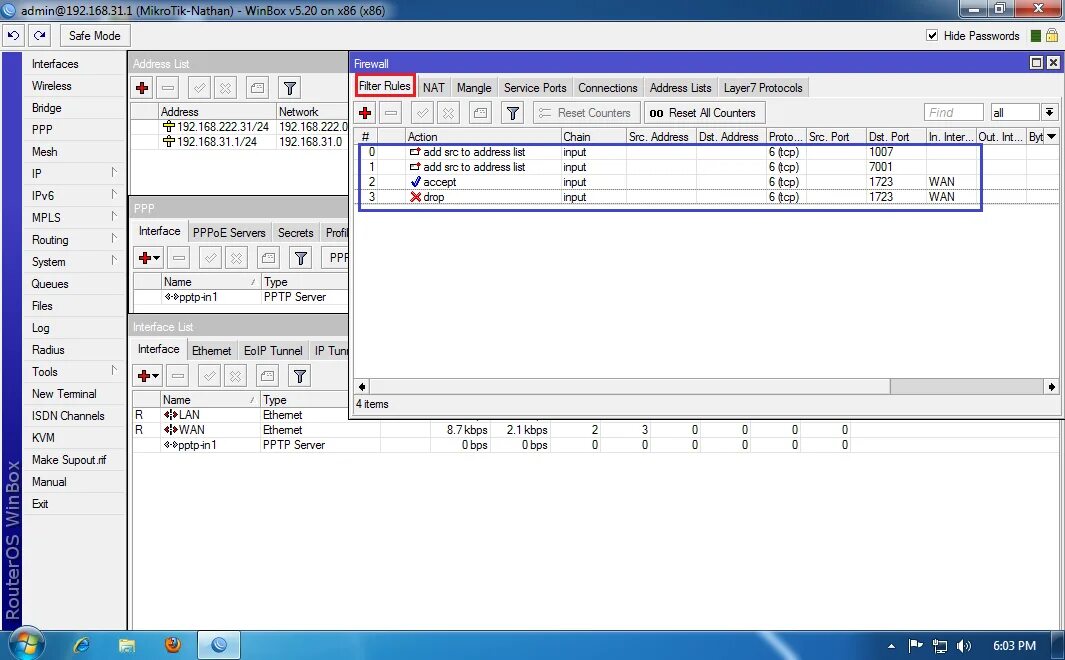Open Secrets tab in PPP window

tap(295, 232)
